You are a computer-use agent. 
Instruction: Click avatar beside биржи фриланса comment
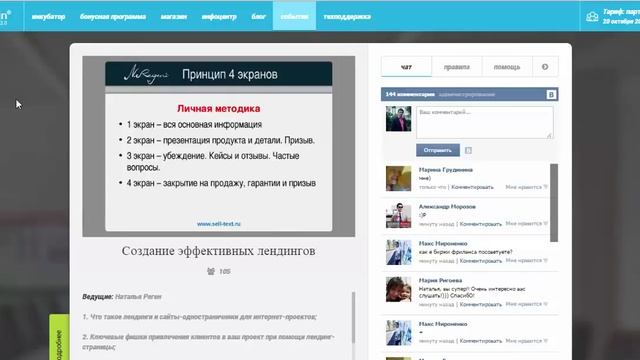(398, 252)
